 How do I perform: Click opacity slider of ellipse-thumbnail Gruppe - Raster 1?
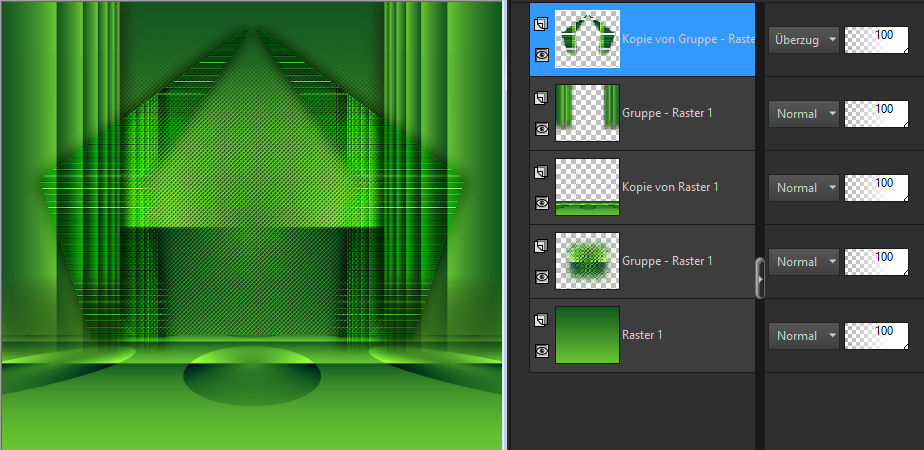[x=876, y=262]
